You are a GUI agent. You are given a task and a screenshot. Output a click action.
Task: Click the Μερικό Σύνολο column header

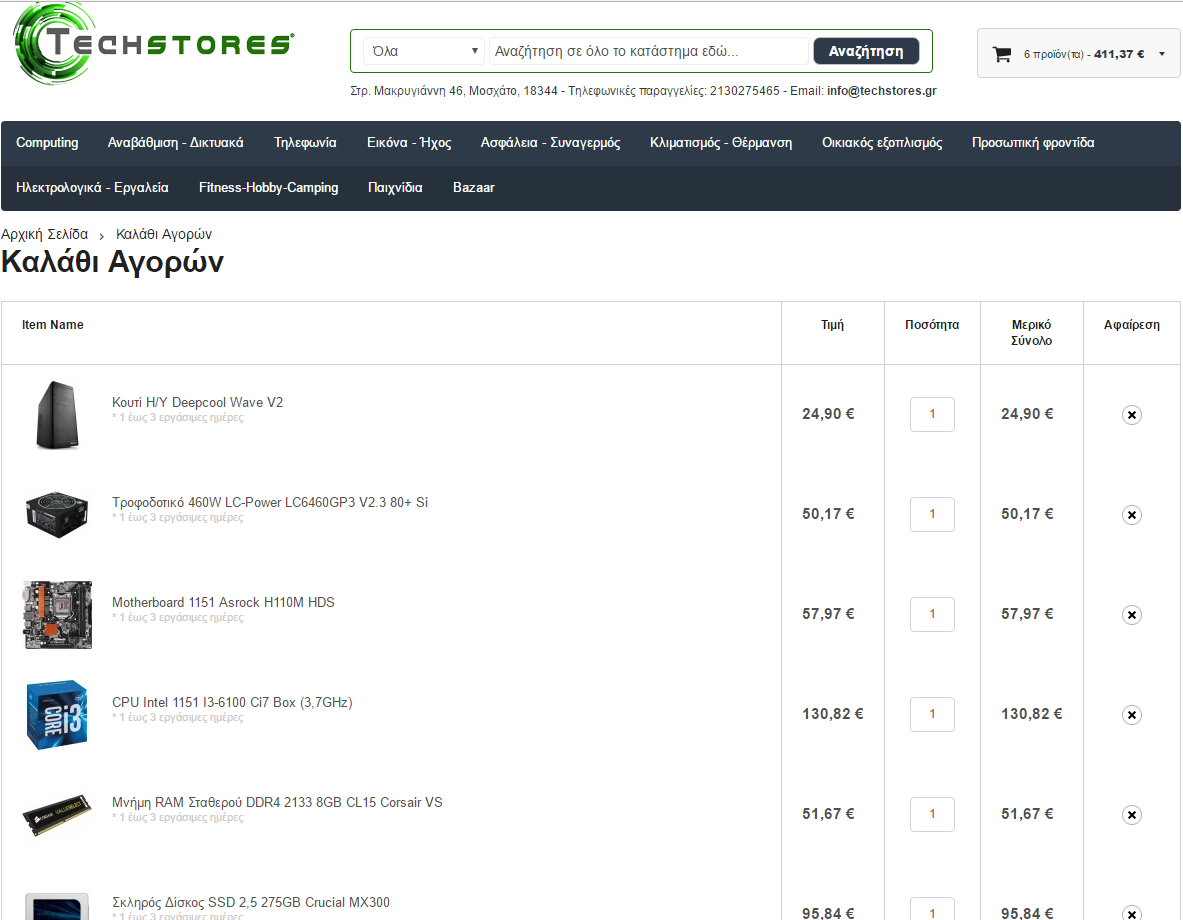tap(1031, 333)
